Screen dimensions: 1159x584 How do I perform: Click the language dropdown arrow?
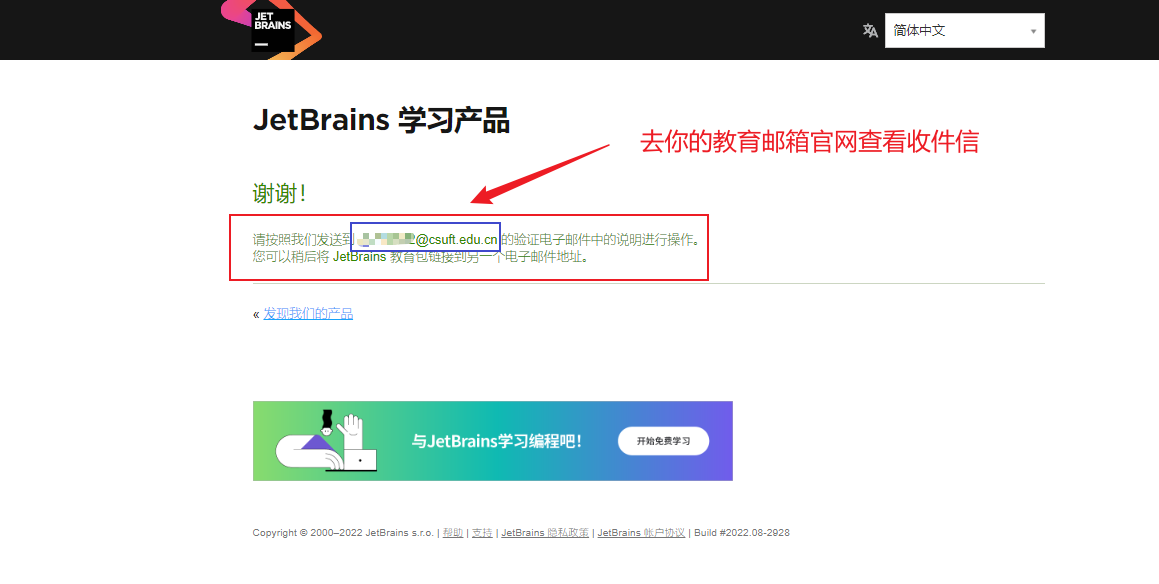pos(1033,32)
